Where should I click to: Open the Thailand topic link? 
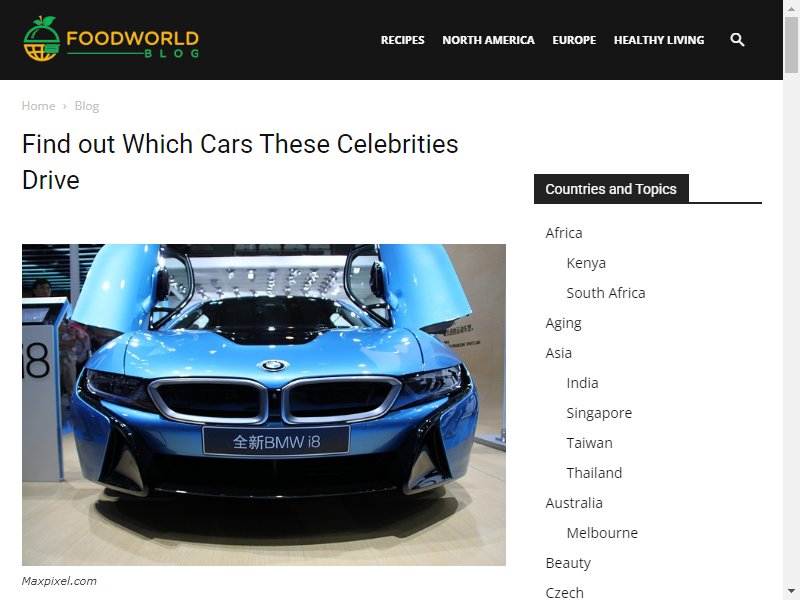[x=594, y=473]
